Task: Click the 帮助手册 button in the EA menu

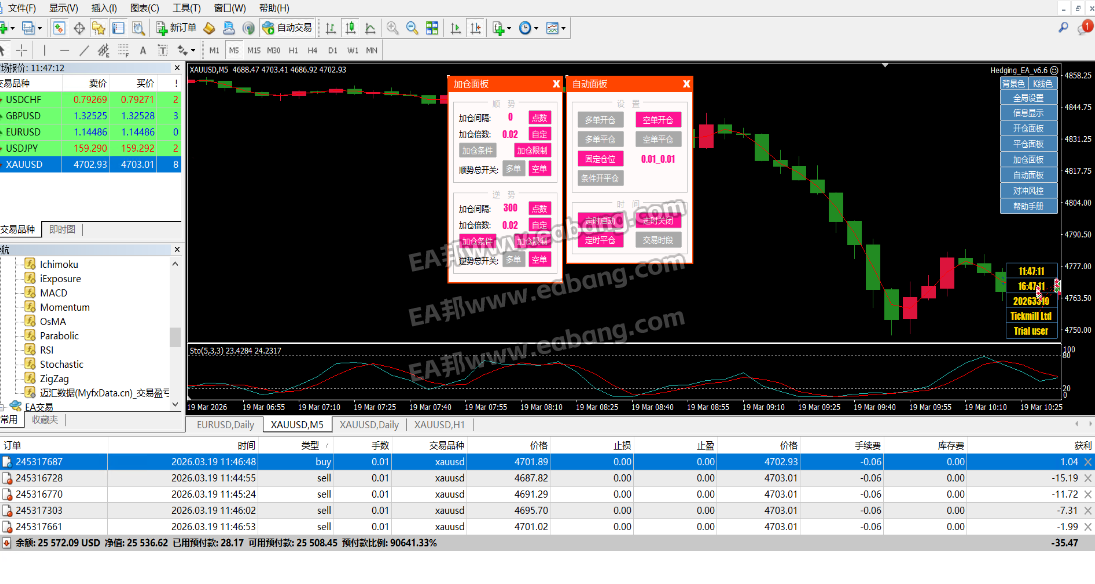Action: click(x=1028, y=206)
